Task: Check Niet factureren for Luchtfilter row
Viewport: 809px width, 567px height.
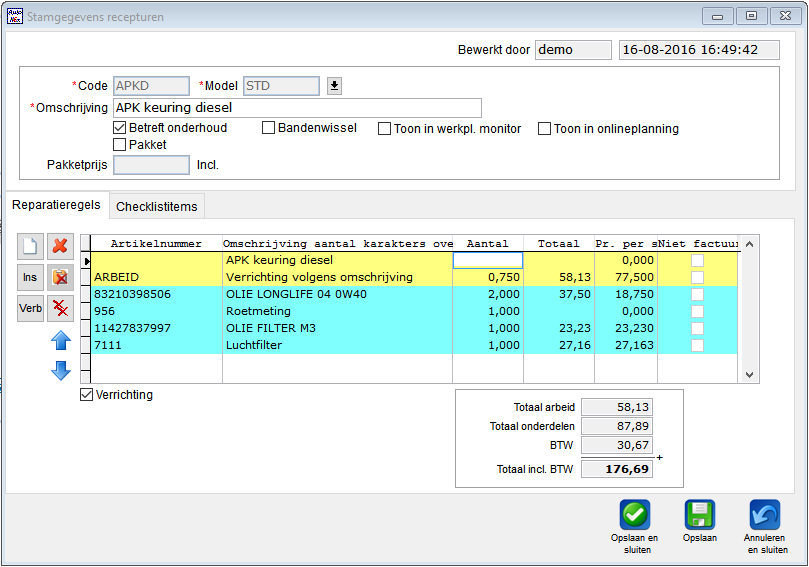Action: click(698, 345)
